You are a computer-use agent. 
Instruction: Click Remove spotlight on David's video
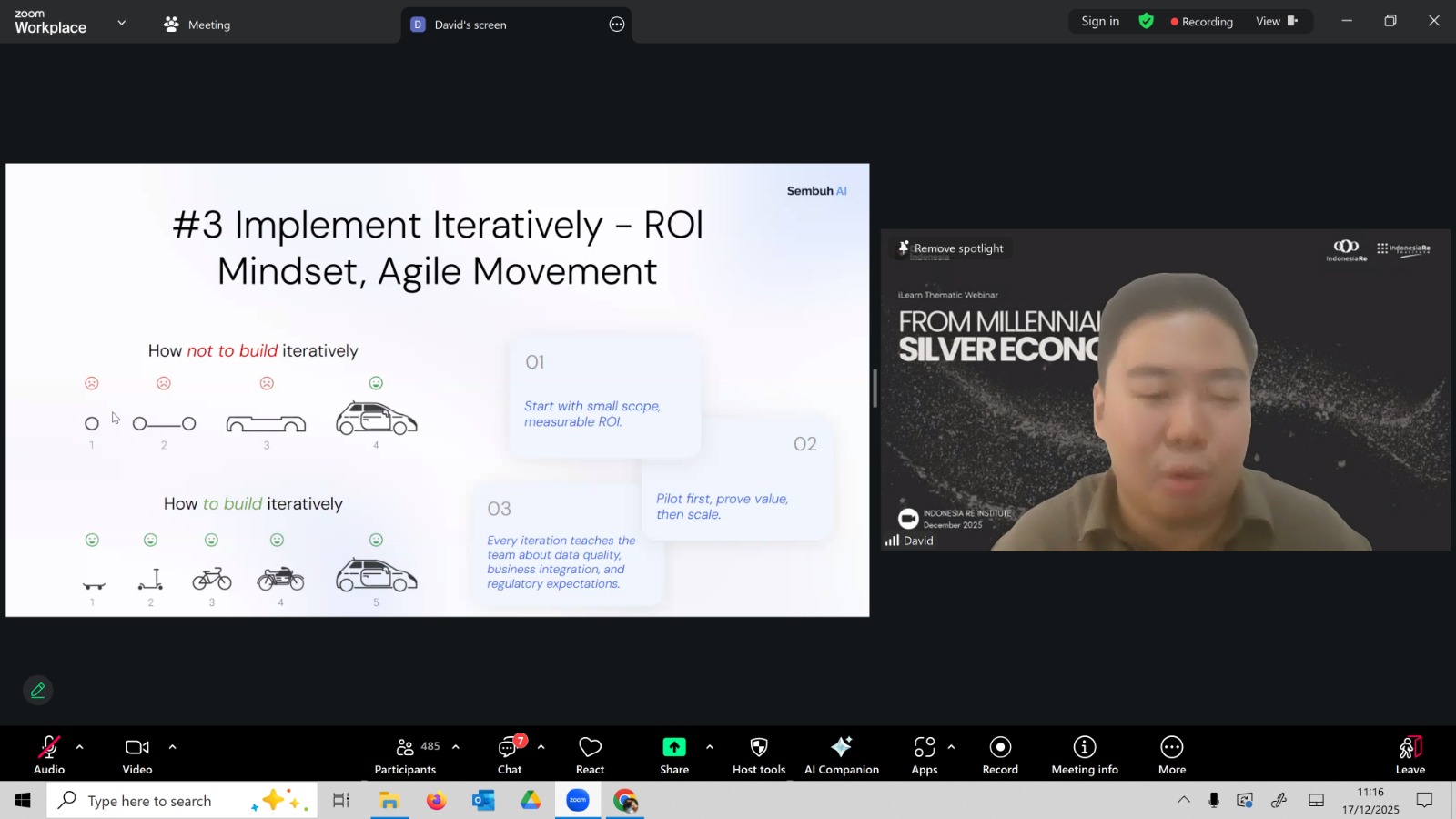951,248
